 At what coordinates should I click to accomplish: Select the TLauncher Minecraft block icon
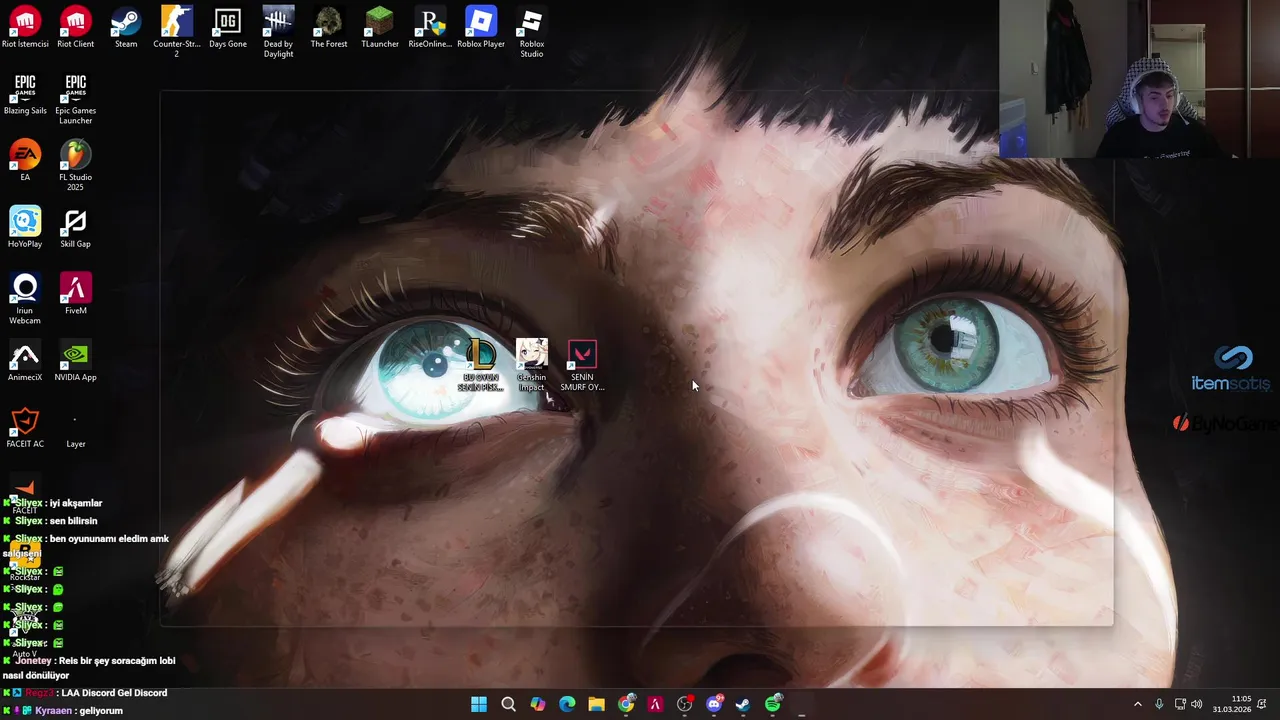pos(380,28)
